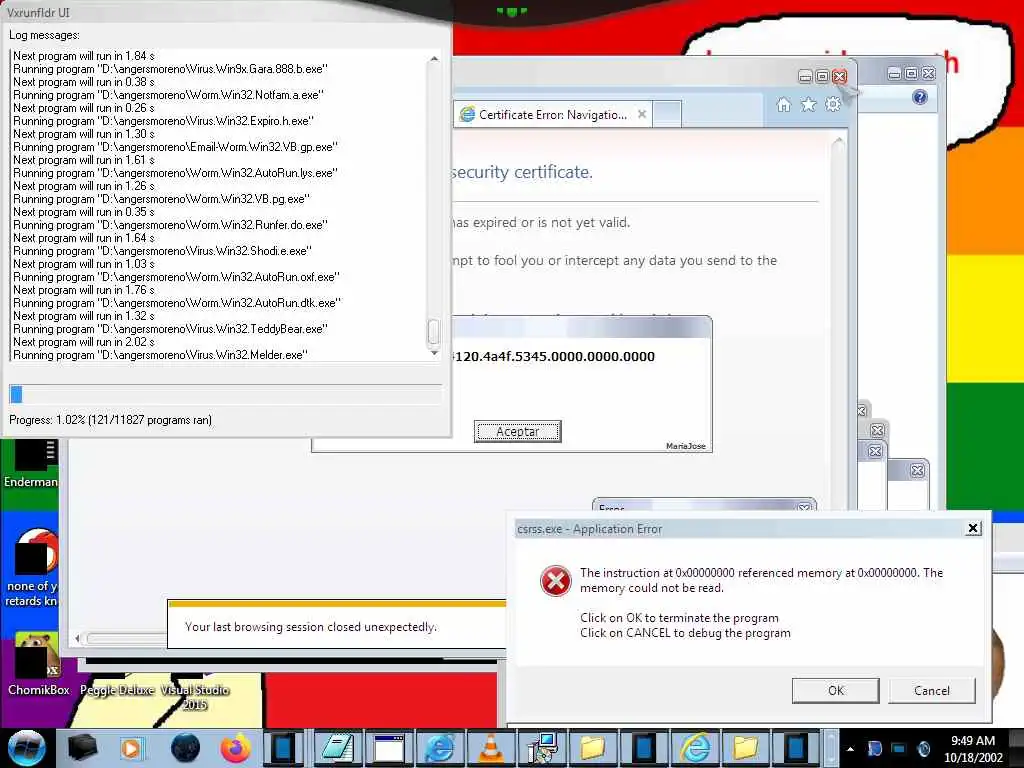Launch Firefox from the taskbar
This screenshot has height=768, width=1024.
236,748
